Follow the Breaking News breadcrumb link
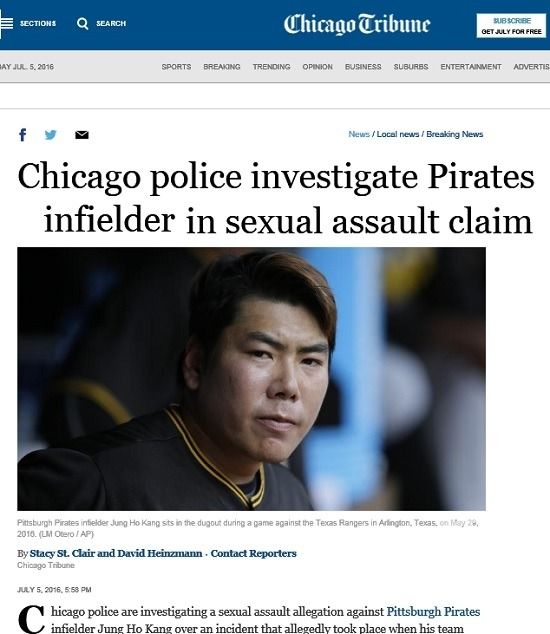This screenshot has width=550, height=634. (x=455, y=134)
